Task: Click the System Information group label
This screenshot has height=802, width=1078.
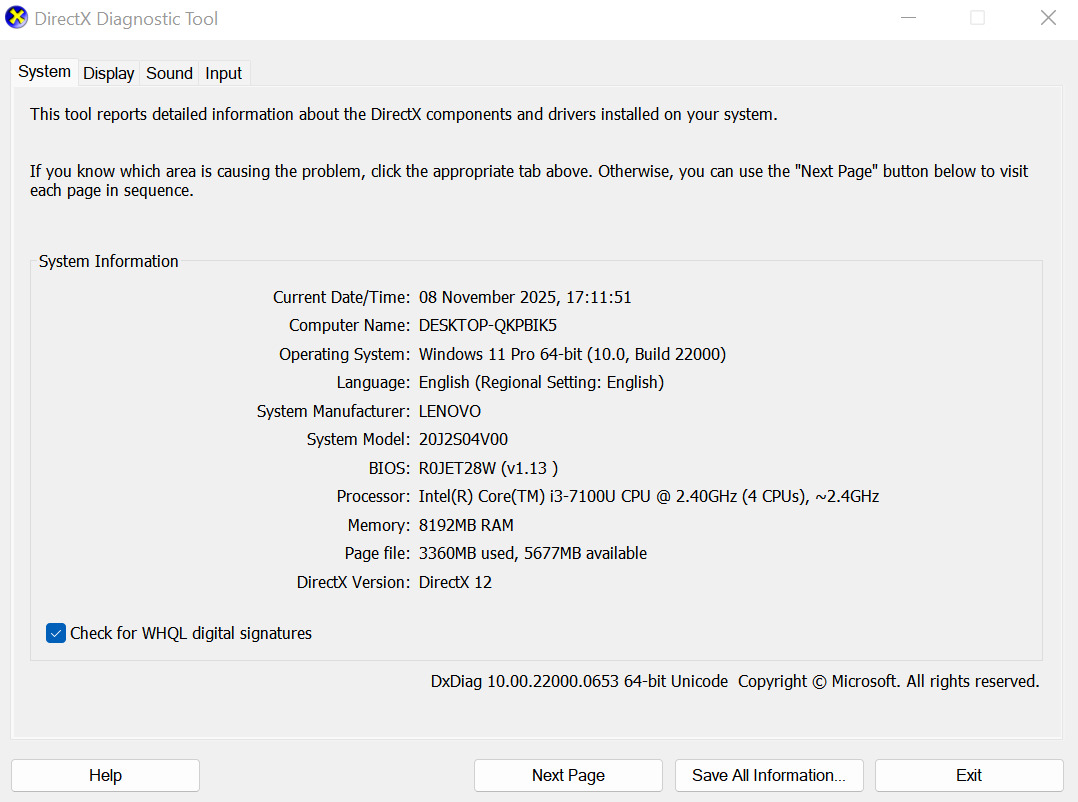Action: coord(109,262)
